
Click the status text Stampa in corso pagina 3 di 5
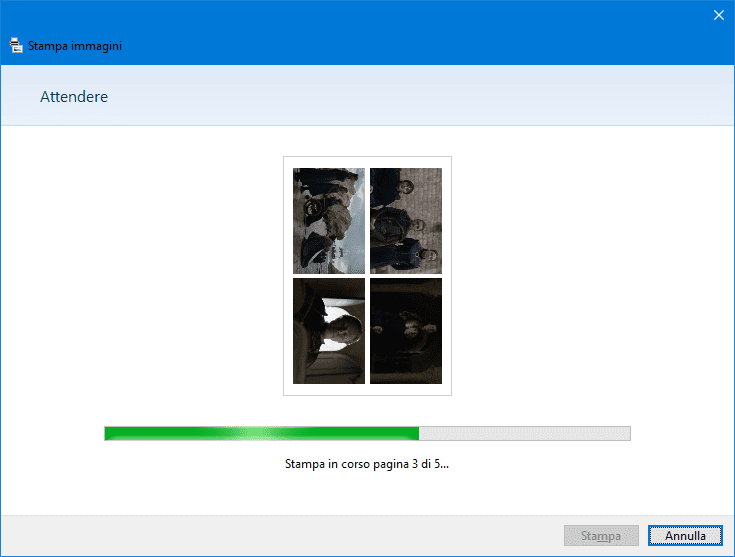pos(367,465)
